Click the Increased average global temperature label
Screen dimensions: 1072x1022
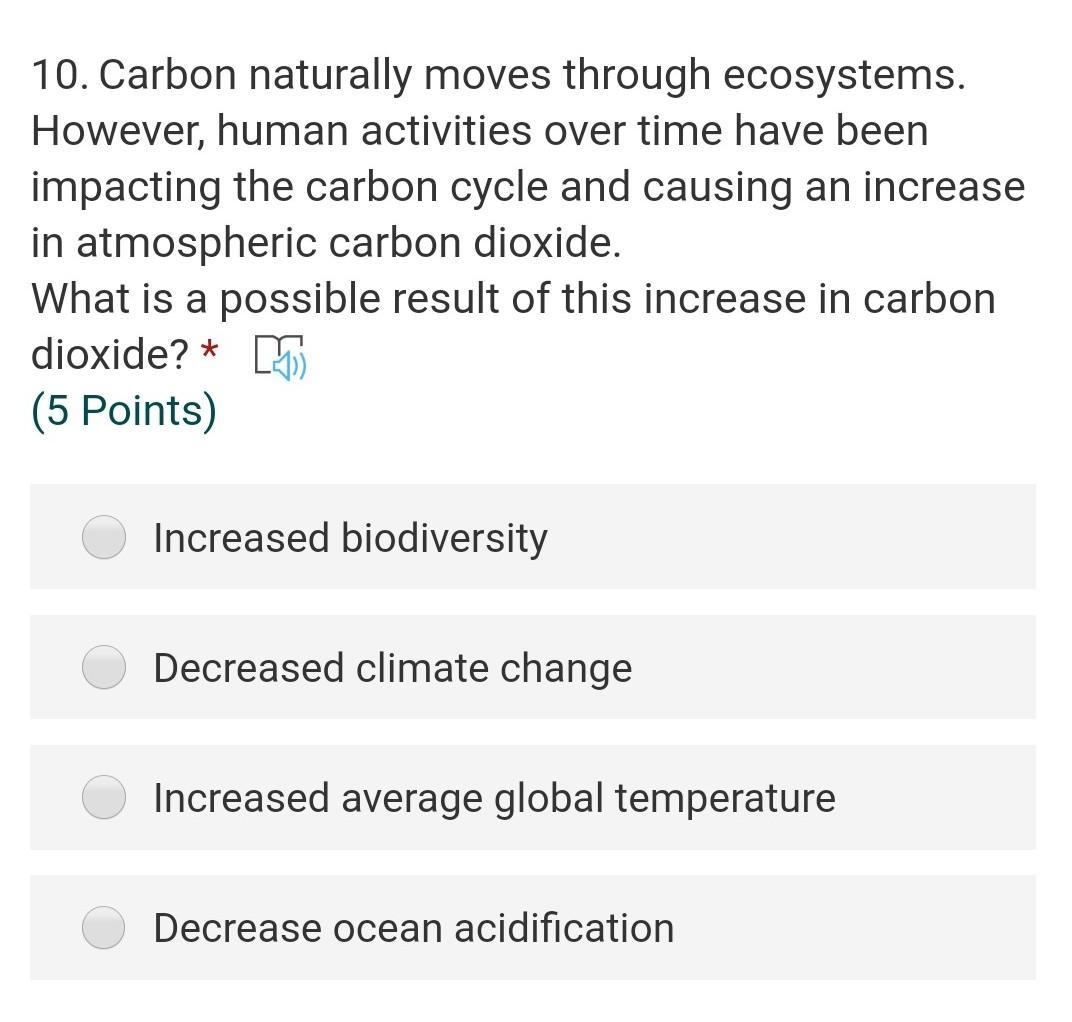pyautogui.click(x=494, y=798)
